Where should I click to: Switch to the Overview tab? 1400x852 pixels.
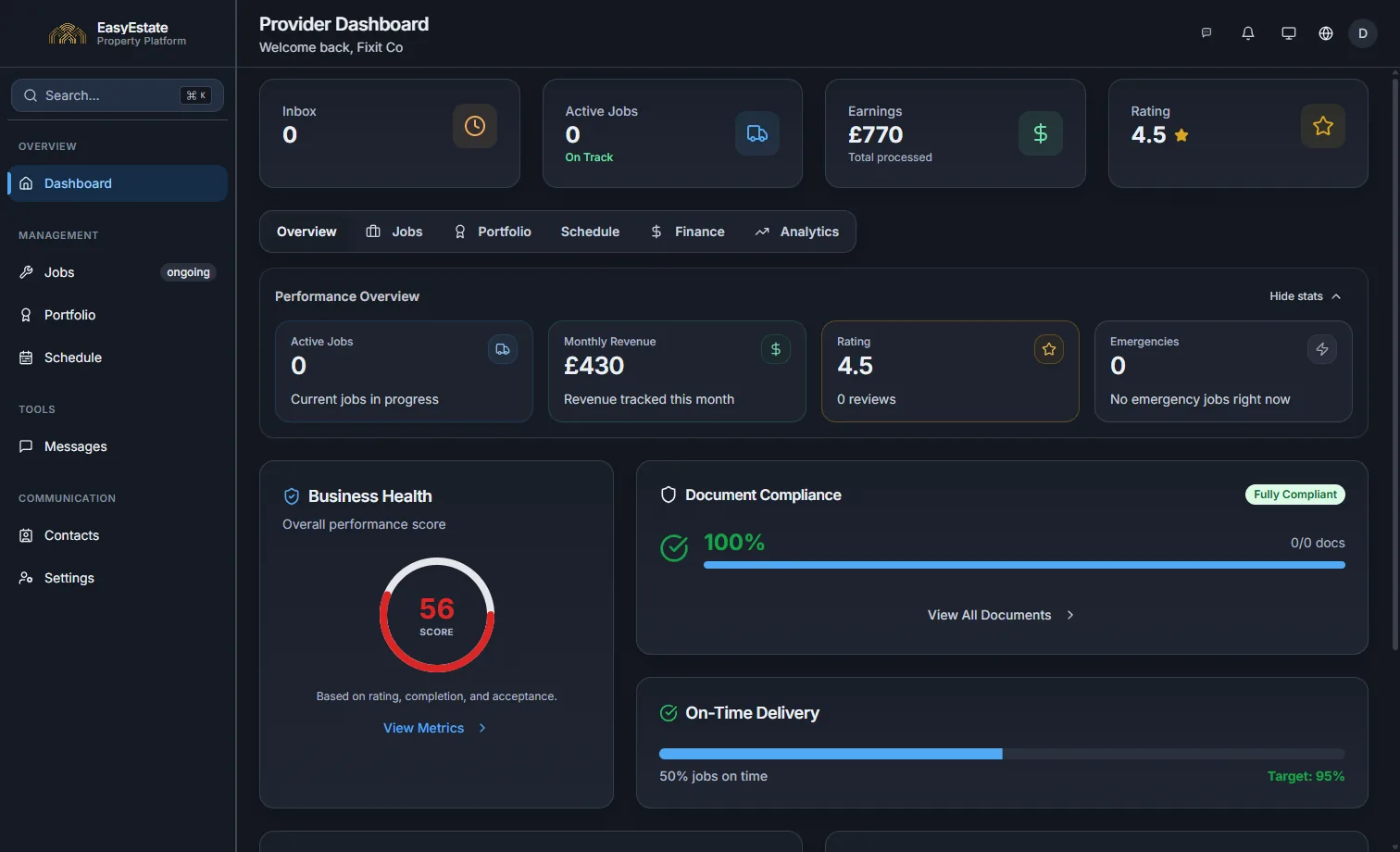pos(306,232)
